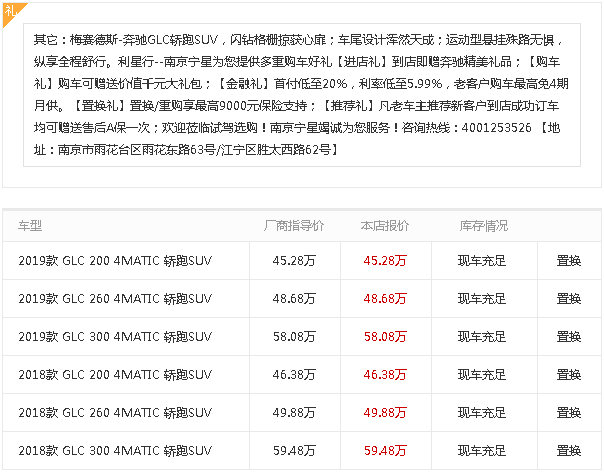604x472 pixels.
Task: Click 置换 for 2019款 GLC 200 4MATIC
Action: point(568,261)
